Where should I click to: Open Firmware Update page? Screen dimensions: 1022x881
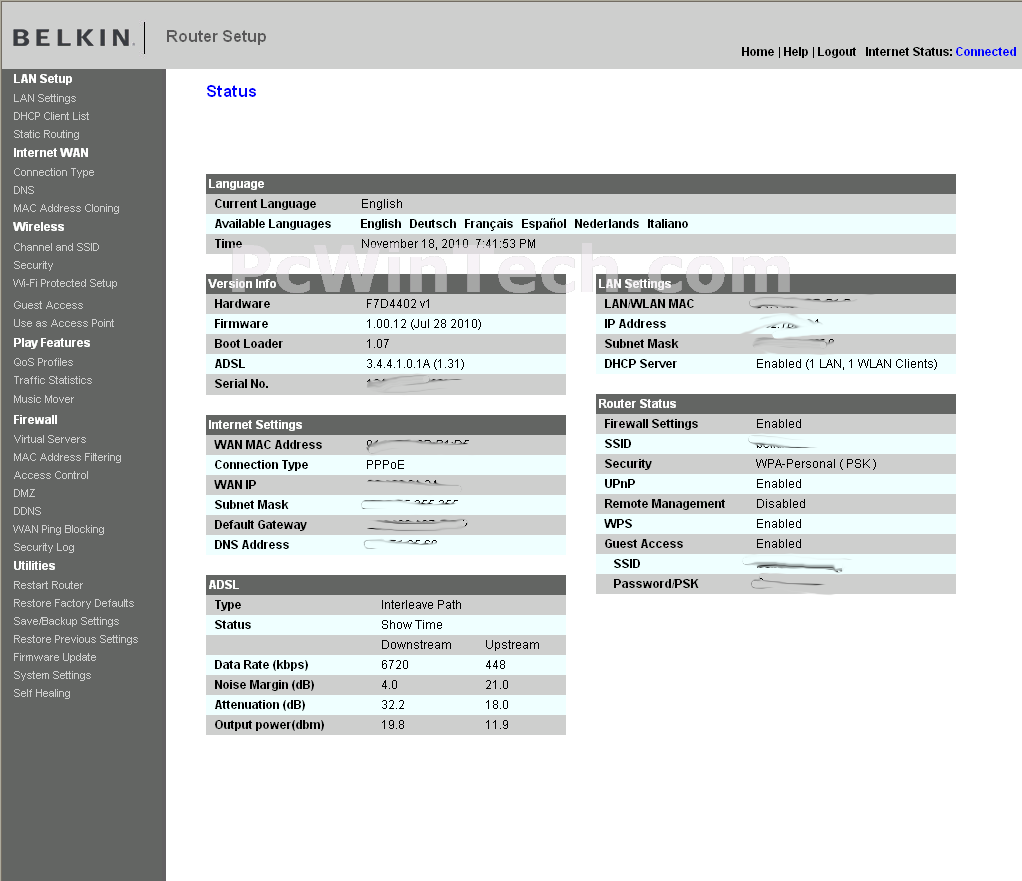click(x=55, y=657)
